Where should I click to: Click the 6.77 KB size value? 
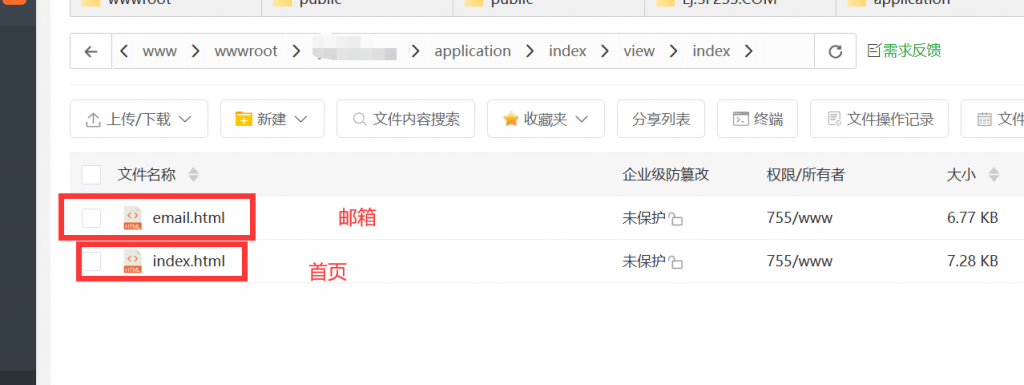972,218
